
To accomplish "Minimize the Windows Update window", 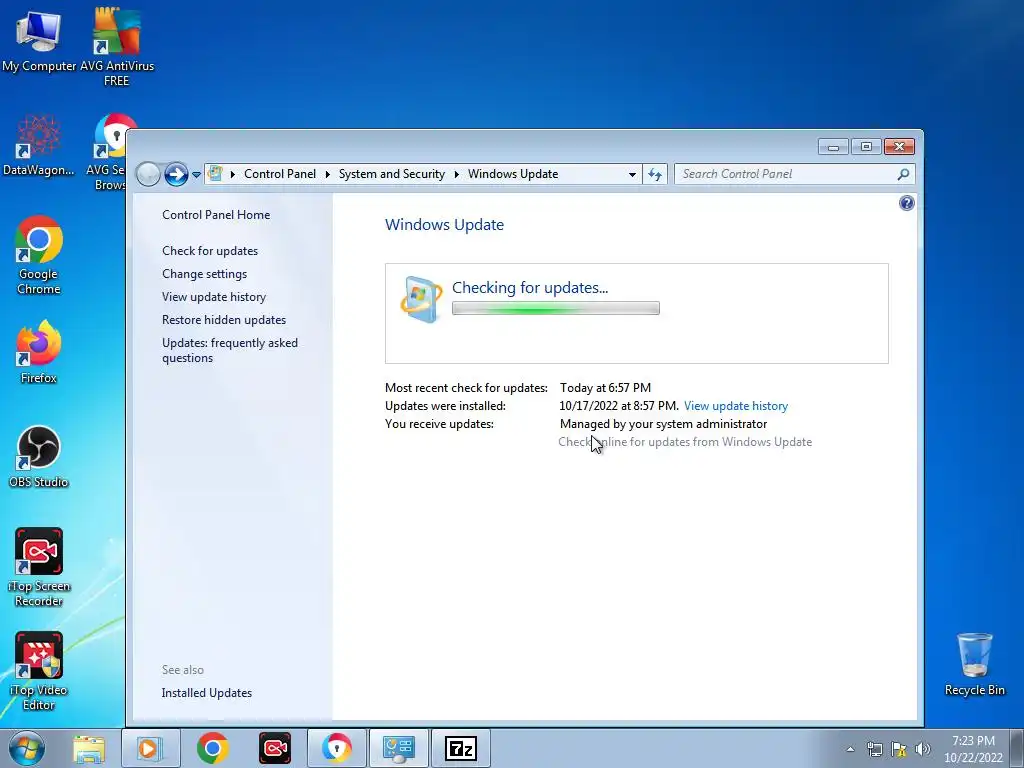I will 833,147.
